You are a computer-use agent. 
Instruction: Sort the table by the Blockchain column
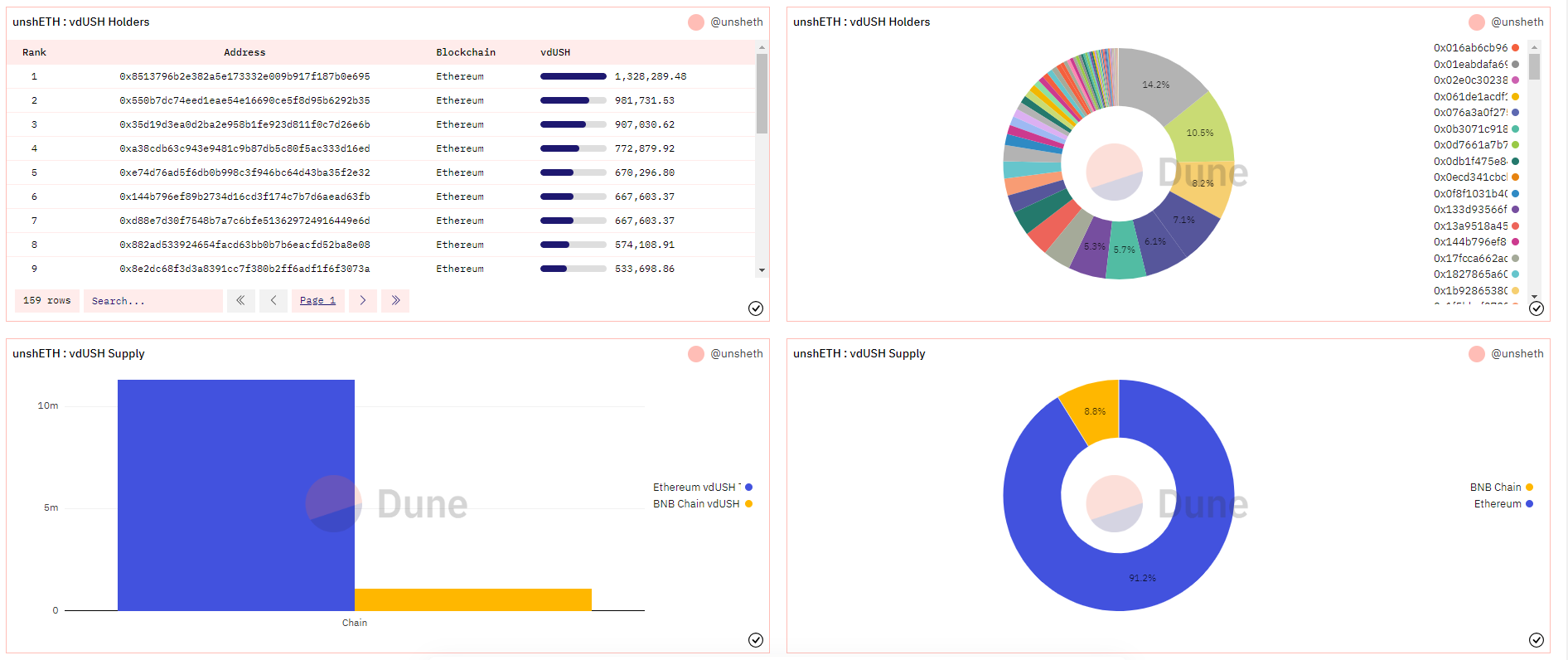[466, 52]
